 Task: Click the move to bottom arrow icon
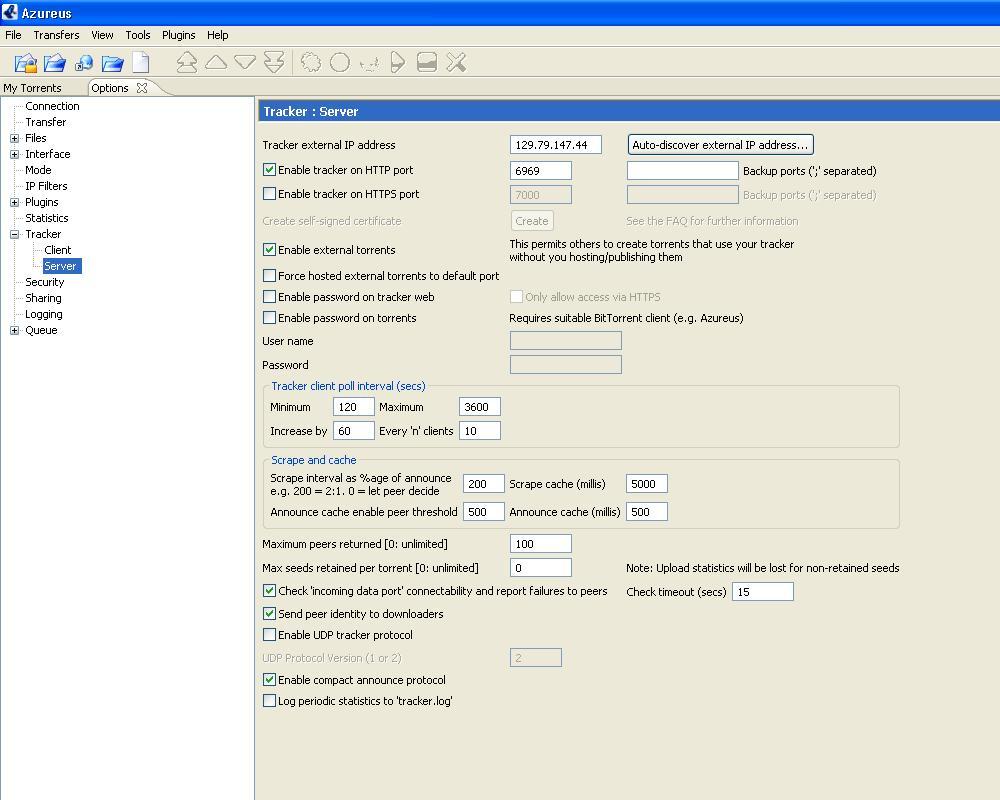coord(274,63)
